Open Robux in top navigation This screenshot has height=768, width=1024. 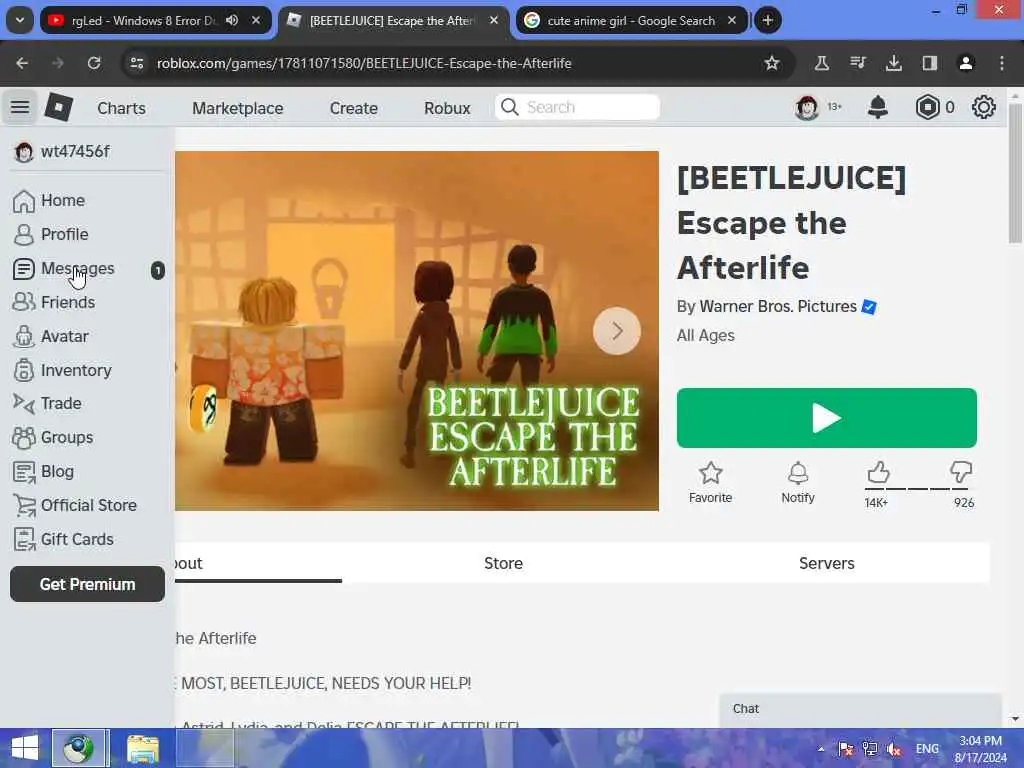[447, 108]
